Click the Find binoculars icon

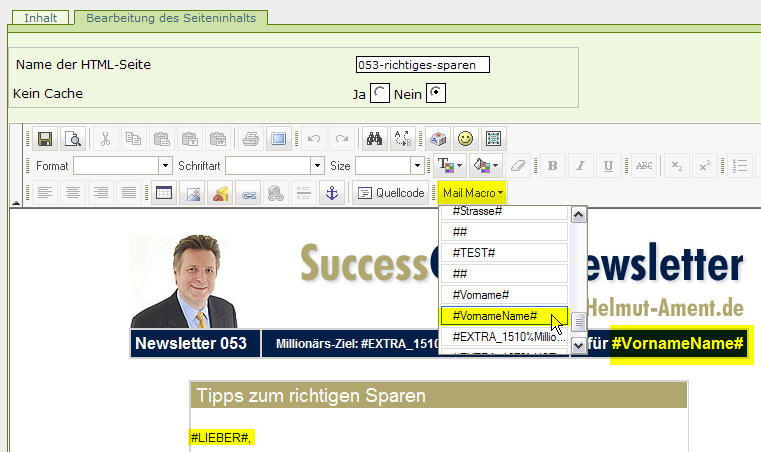point(375,139)
